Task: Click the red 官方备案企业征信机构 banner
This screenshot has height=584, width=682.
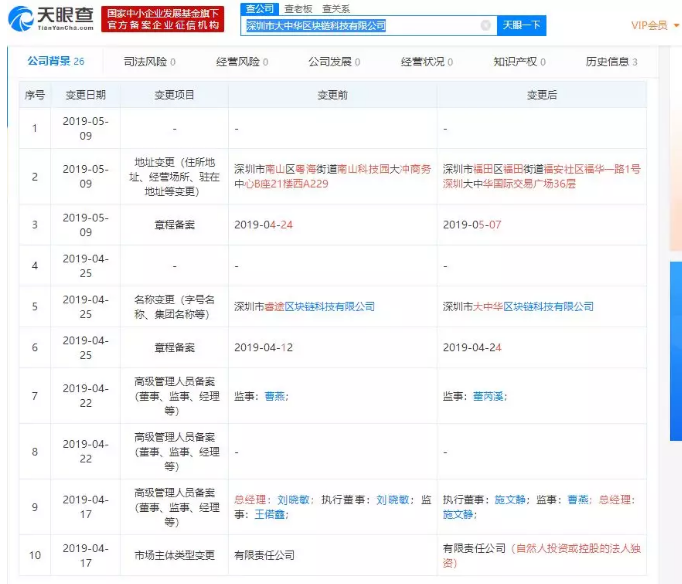Action: 163,19
